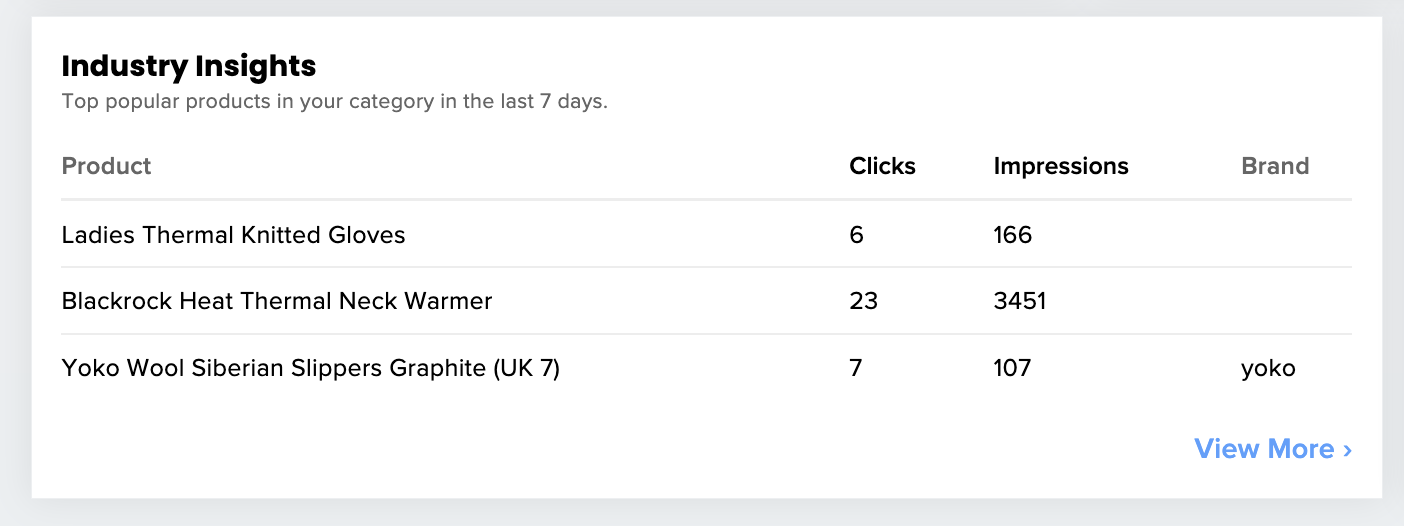This screenshot has width=1404, height=526.
Task: Sort by the Clicks column header
Action: [882, 166]
